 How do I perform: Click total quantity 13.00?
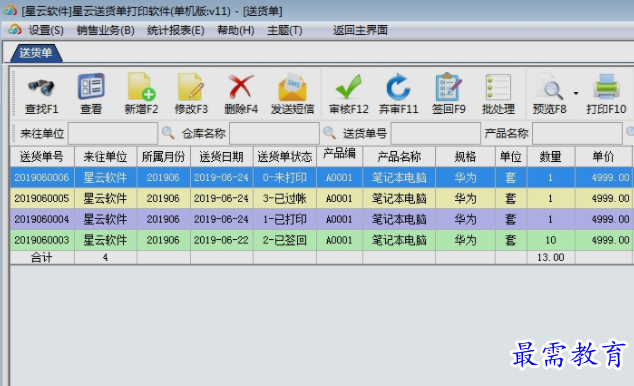[551, 257]
